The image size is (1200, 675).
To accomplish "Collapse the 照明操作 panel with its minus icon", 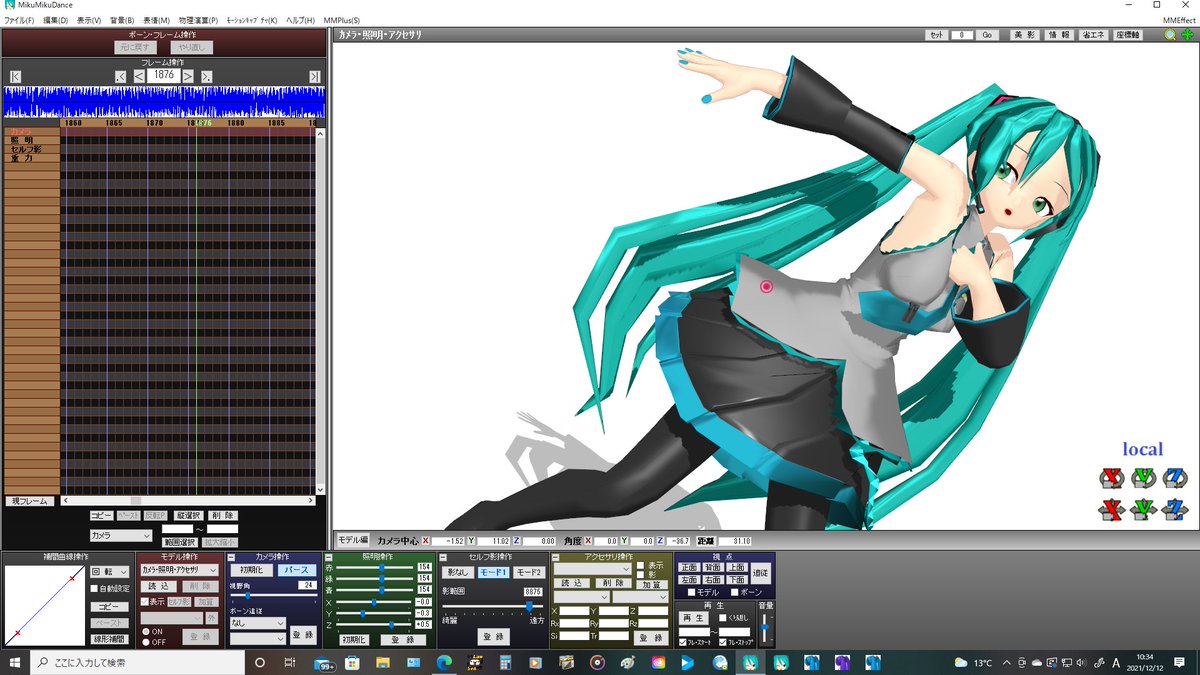I will click(328, 557).
